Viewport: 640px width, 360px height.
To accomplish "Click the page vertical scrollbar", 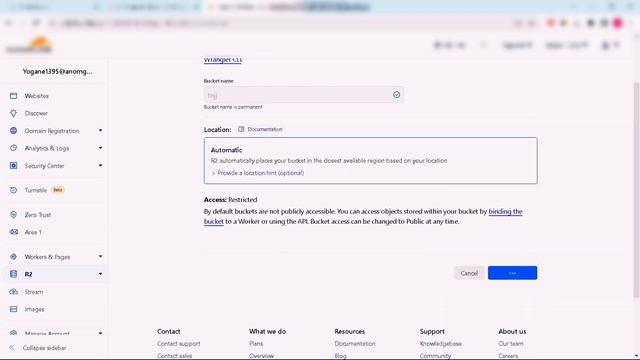I will point(636,190).
